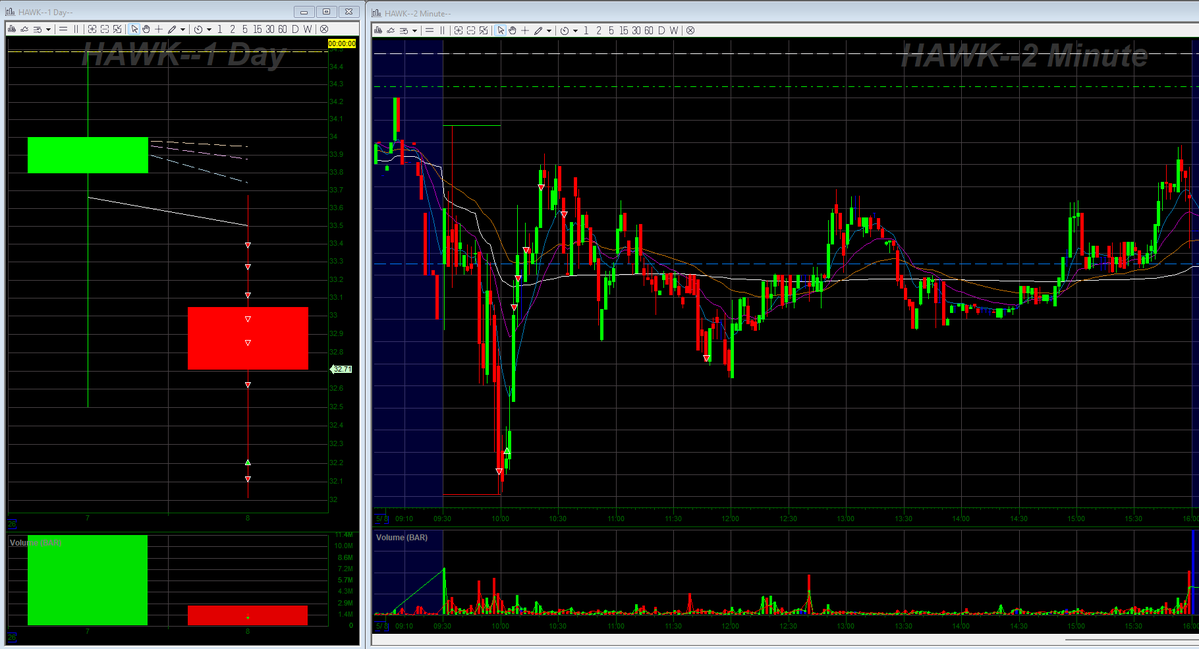
Task: Set Daily (D) interval in 1 Day window
Action: [295, 29]
